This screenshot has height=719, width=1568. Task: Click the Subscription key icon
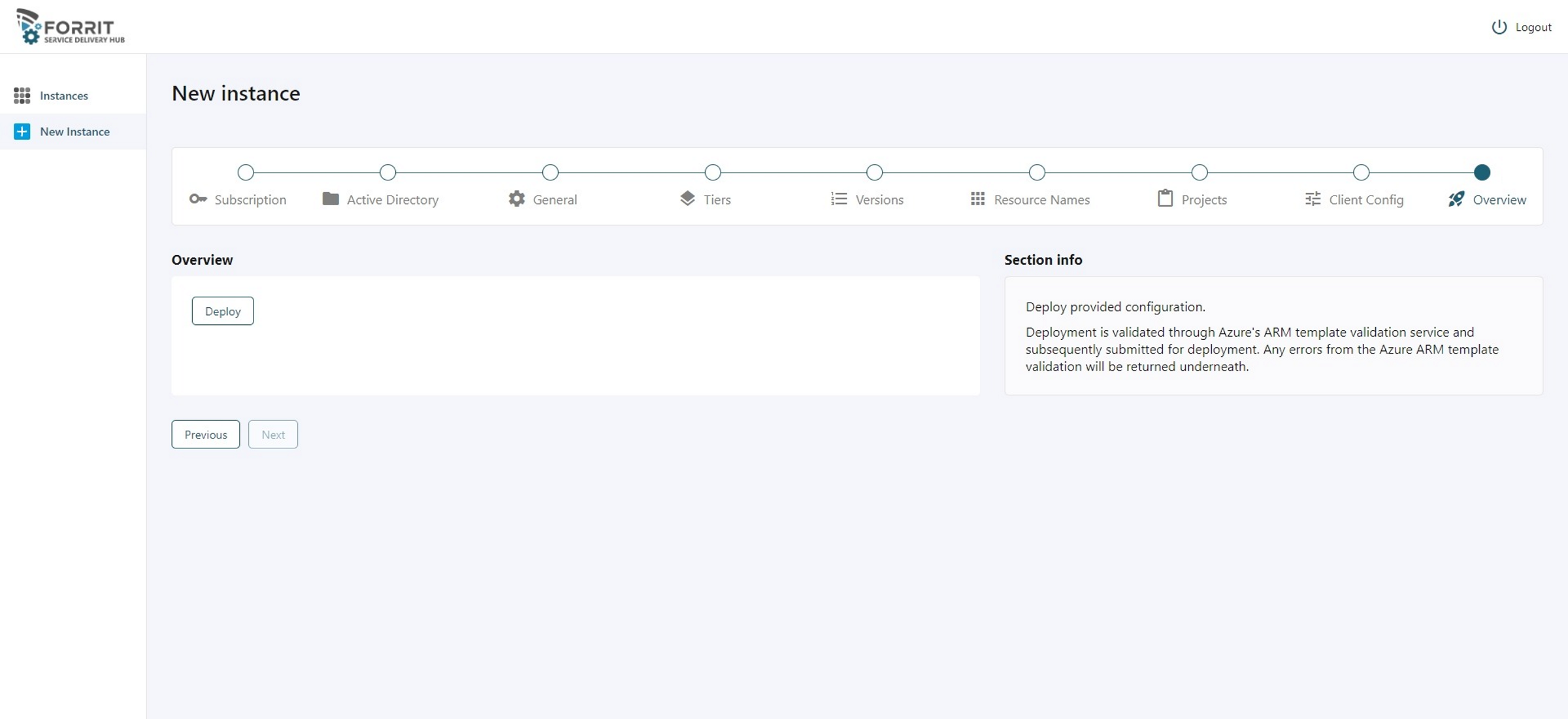pos(198,199)
